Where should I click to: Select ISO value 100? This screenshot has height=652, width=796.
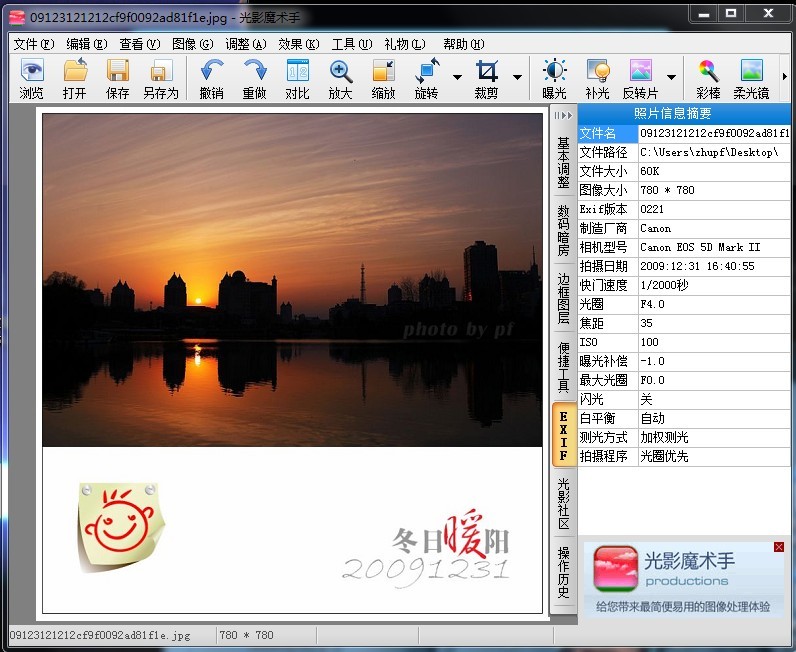pos(714,342)
